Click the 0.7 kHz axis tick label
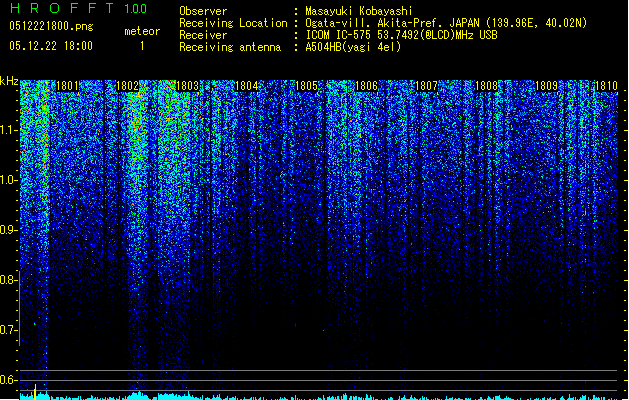 click(8, 330)
